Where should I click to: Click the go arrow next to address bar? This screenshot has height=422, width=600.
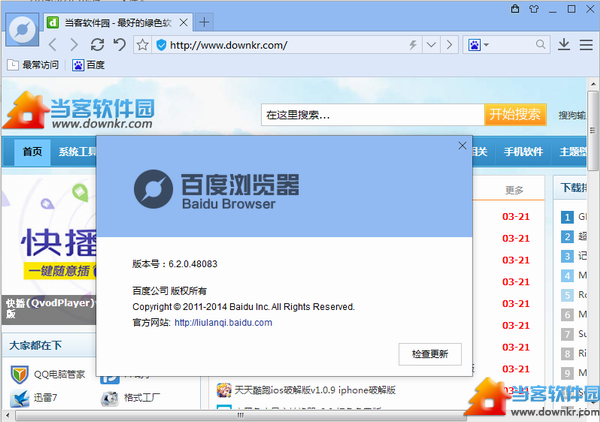(x=449, y=45)
